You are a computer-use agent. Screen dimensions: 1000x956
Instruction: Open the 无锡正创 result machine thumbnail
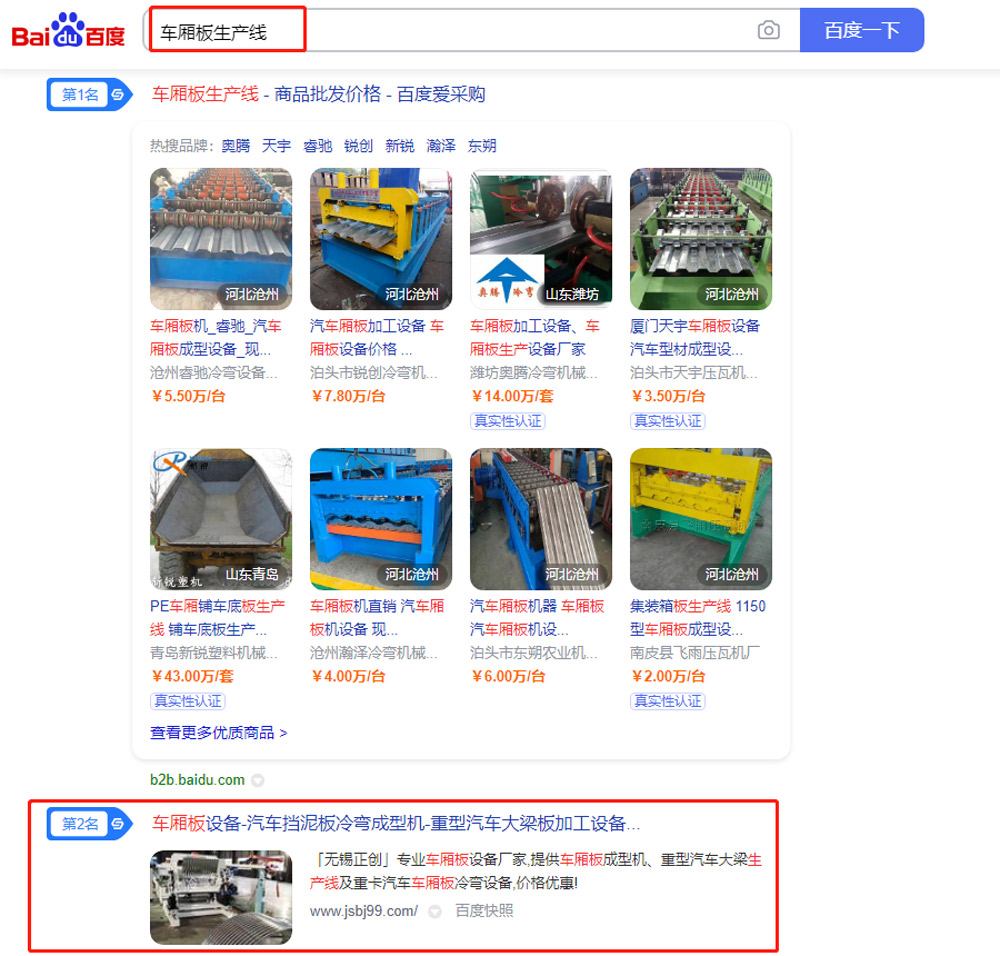click(x=221, y=897)
